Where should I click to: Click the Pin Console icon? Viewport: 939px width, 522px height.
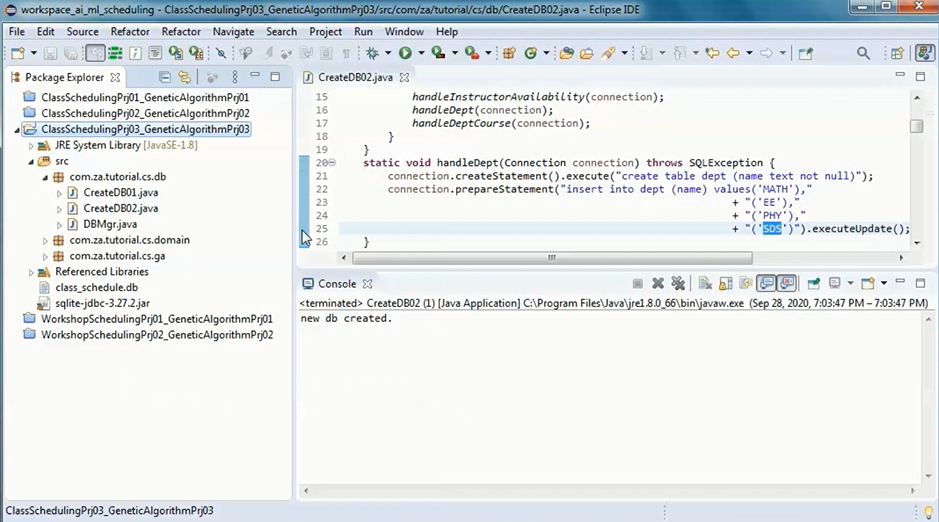click(813, 283)
